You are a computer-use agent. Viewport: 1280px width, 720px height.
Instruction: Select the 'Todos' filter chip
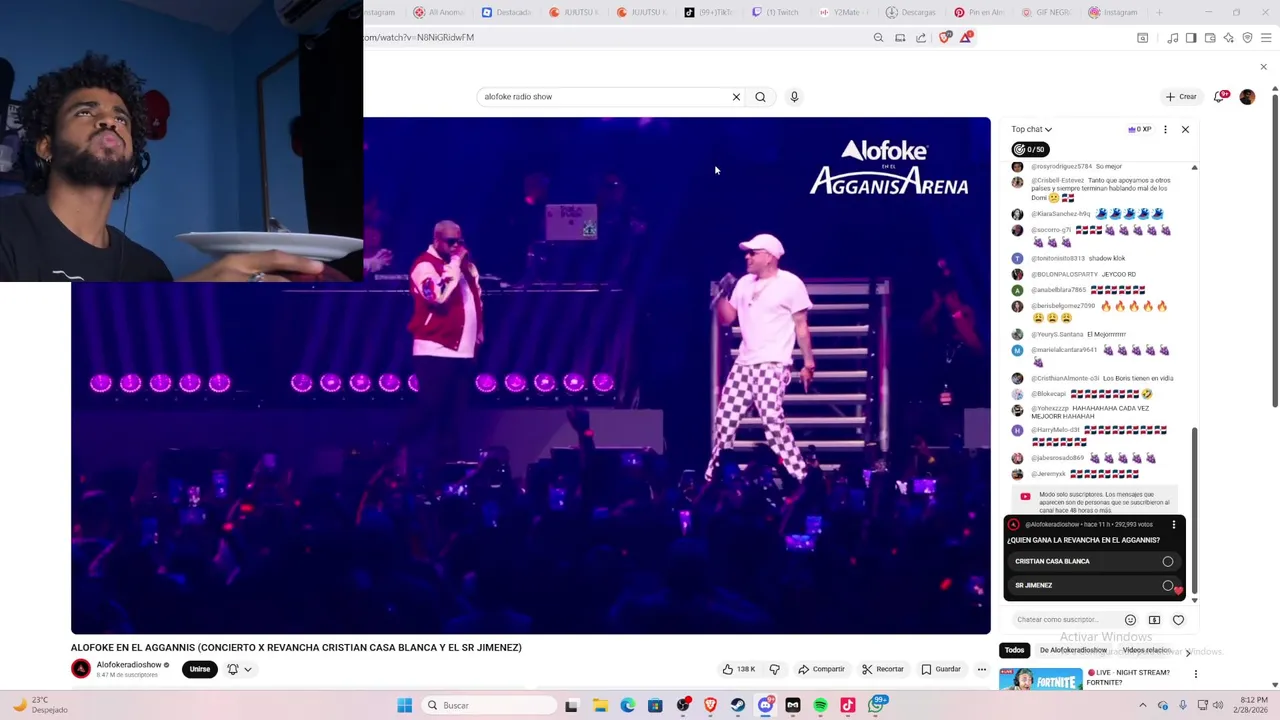1014,650
